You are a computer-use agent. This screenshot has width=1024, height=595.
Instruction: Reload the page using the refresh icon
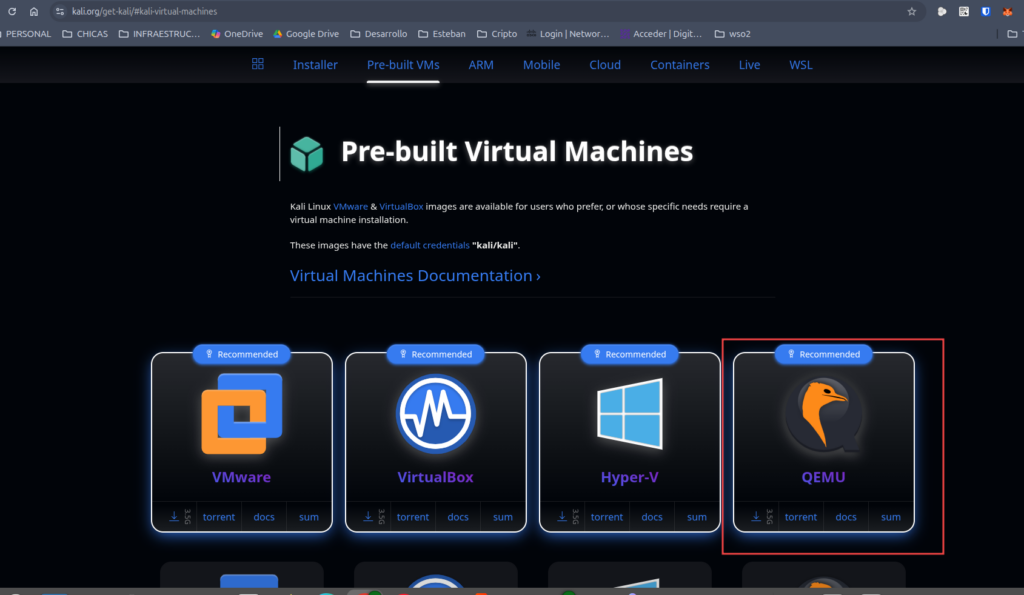[x=12, y=11]
